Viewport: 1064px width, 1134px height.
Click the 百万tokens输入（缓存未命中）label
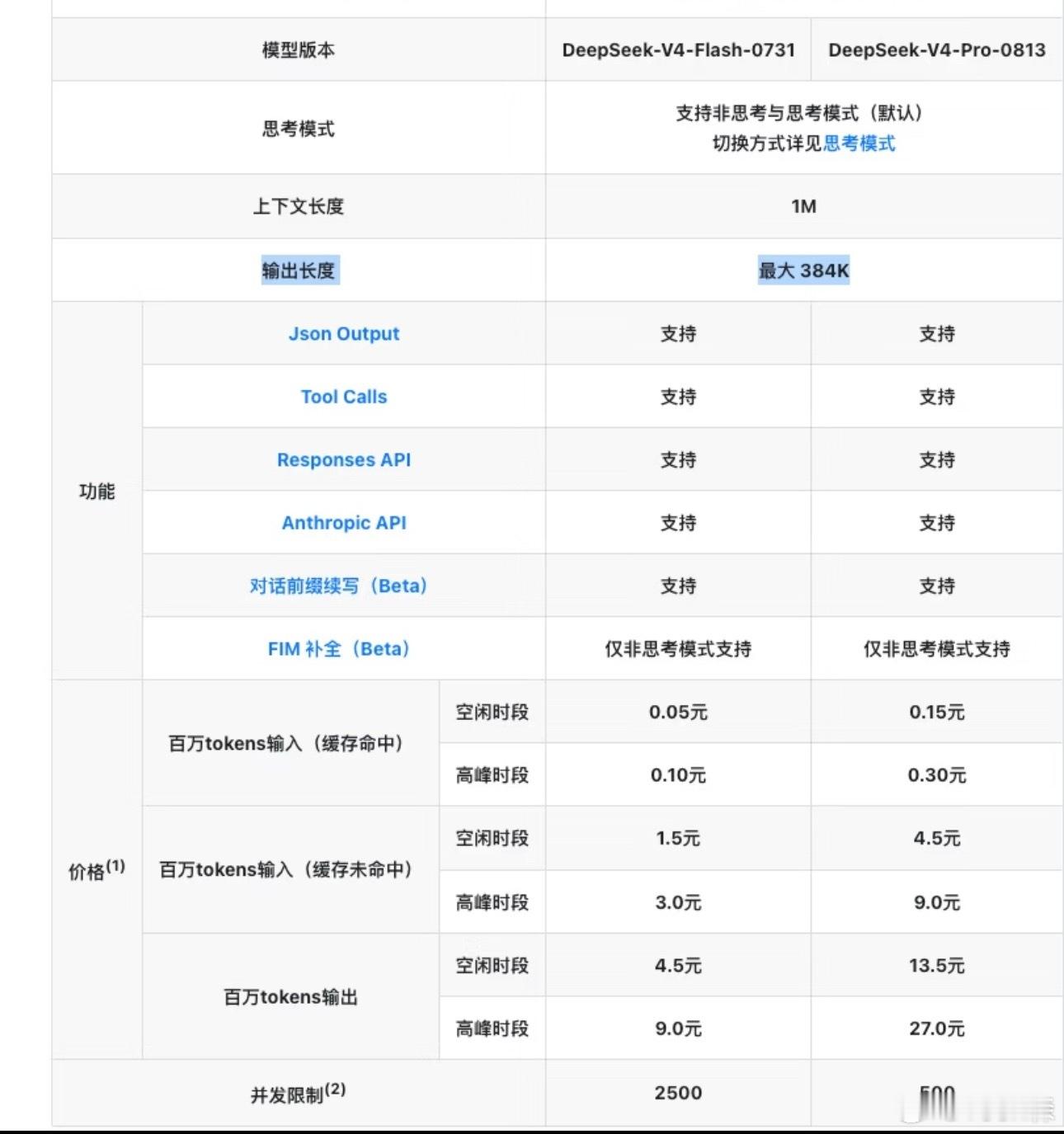[x=286, y=870]
